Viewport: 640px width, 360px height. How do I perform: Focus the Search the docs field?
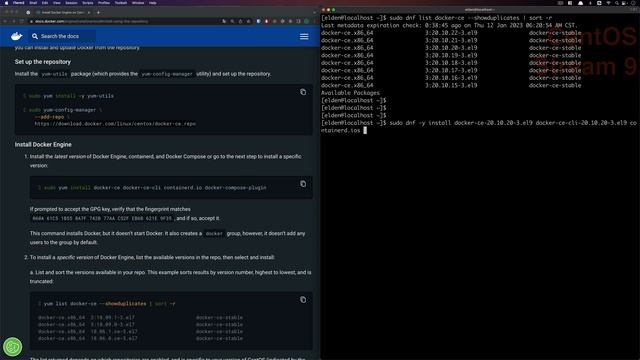tap(62, 36)
